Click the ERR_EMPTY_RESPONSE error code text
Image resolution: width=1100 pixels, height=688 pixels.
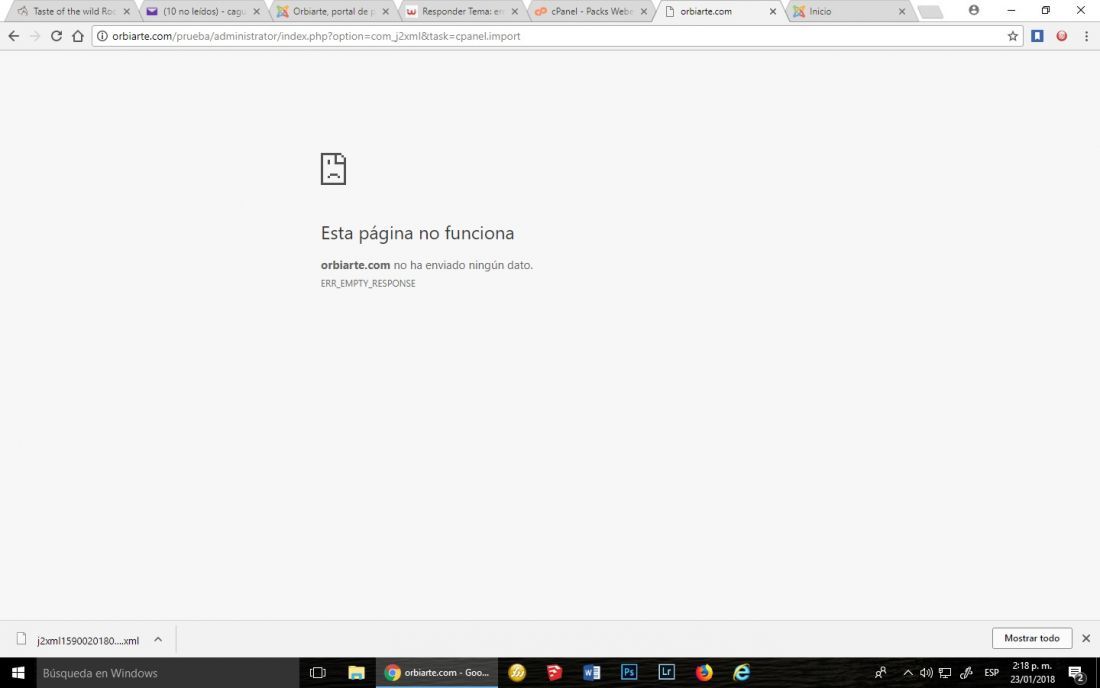(x=368, y=283)
